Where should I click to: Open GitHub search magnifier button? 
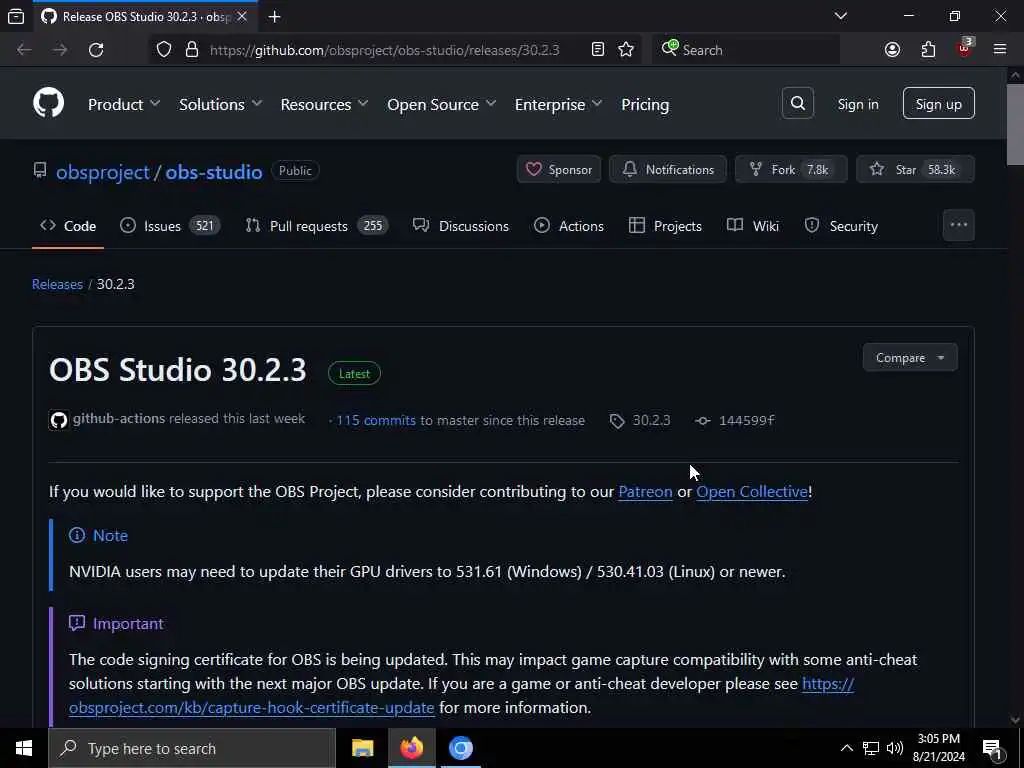797,103
